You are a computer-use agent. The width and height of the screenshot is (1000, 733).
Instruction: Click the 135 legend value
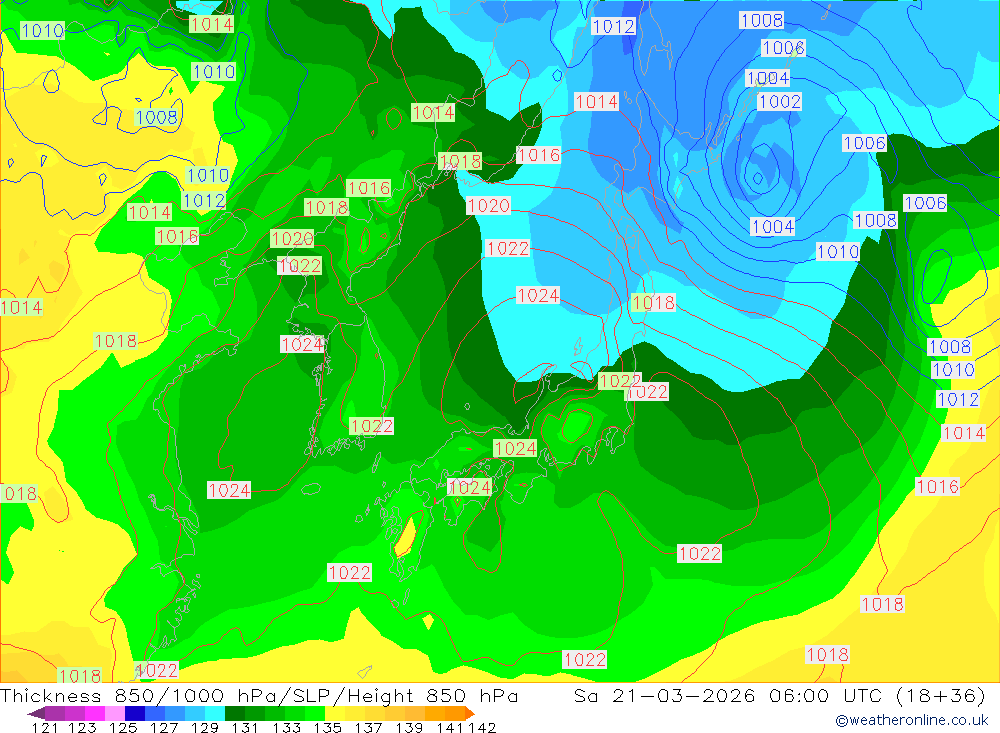(x=328, y=727)
